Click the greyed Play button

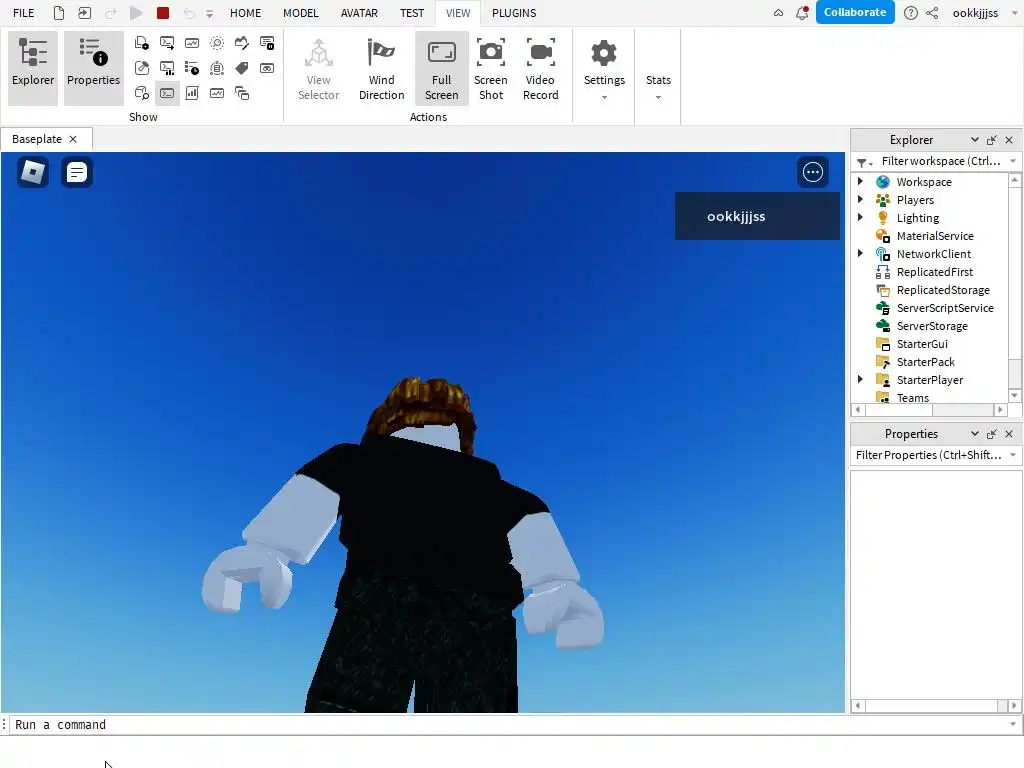[x=136, y=12]
